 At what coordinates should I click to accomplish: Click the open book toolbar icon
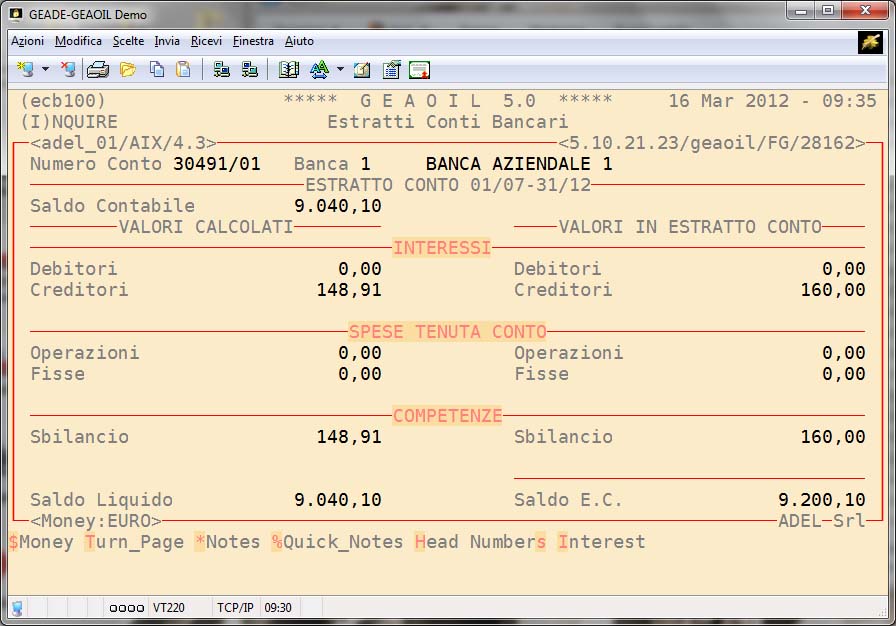[289, 70]
